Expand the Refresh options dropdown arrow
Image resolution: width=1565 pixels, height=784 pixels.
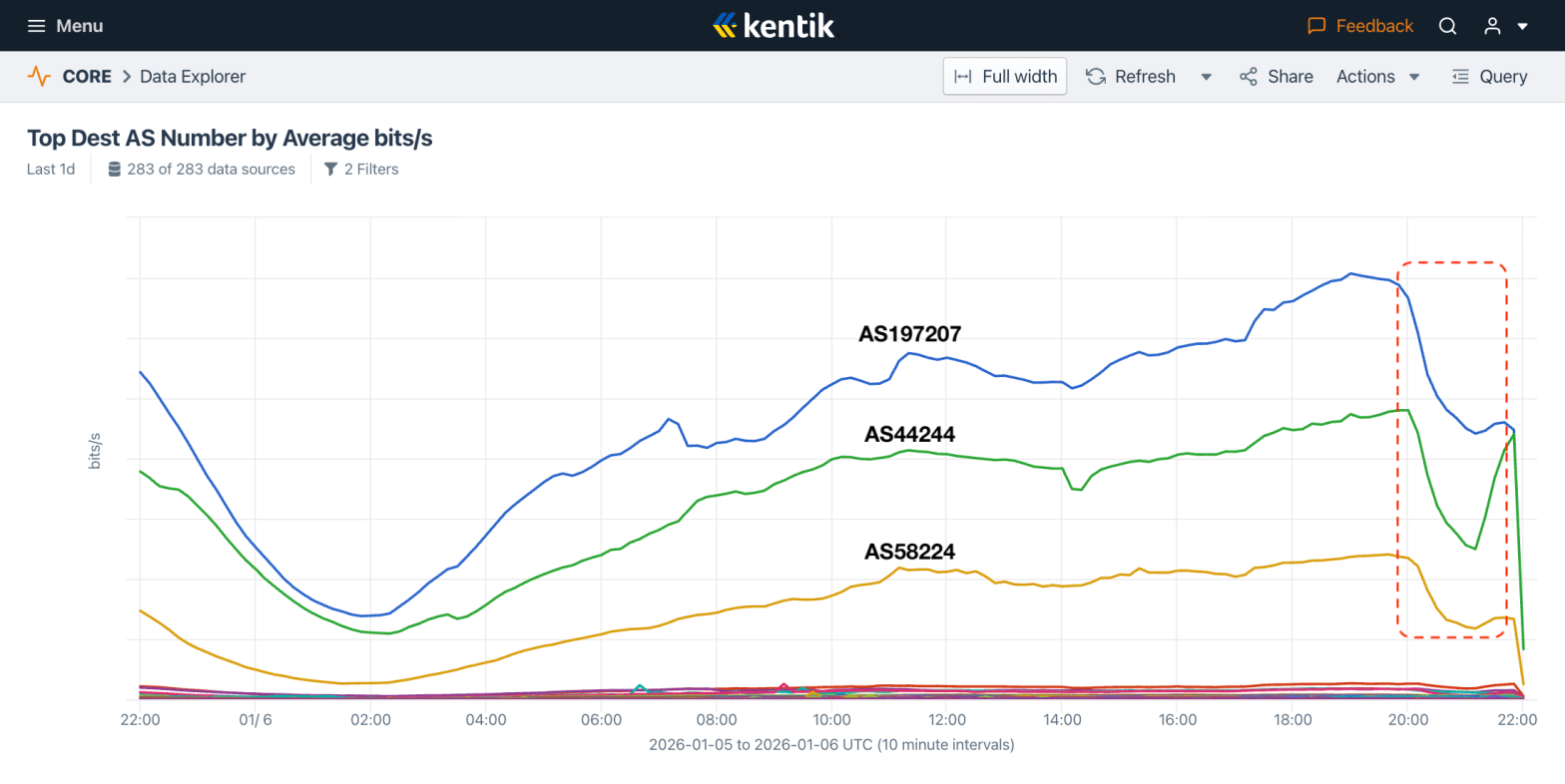click(1206, 77)
